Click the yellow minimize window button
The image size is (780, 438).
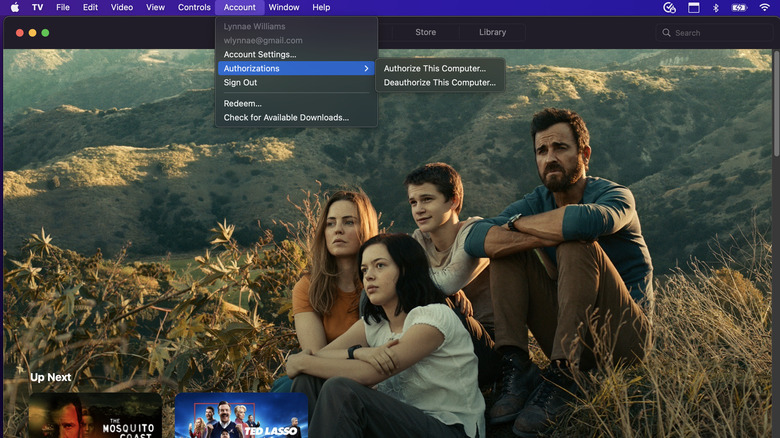click(x=32, y=33)
